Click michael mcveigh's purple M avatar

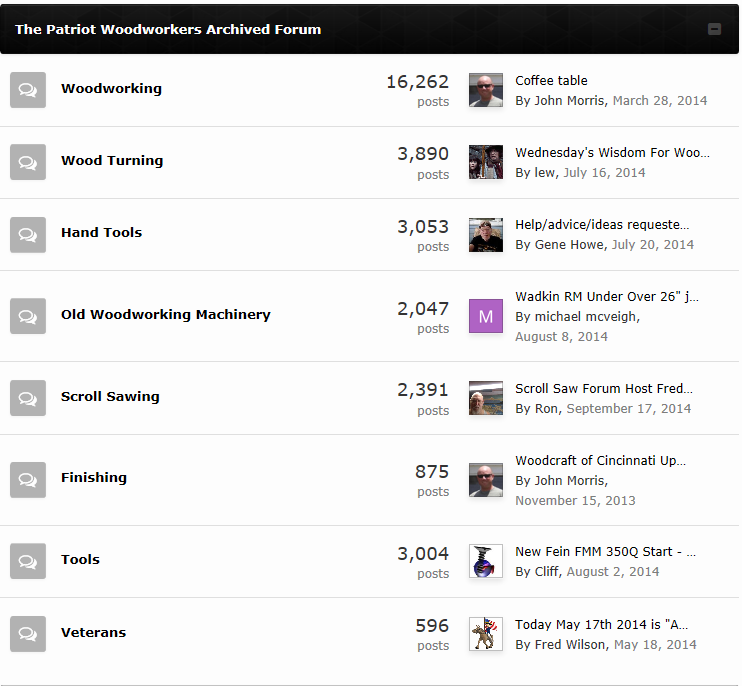click(486, 316)
